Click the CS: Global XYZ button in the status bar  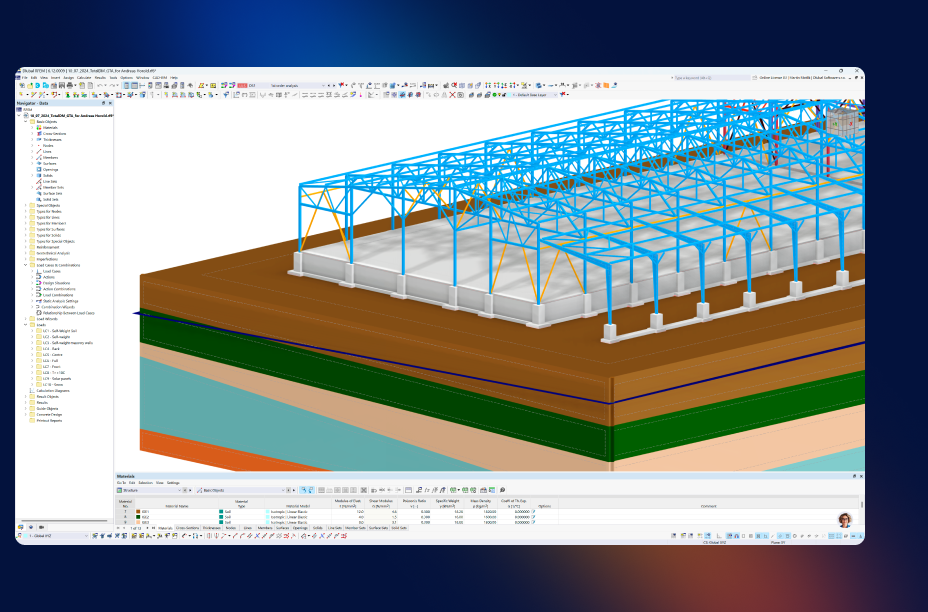tap(714, 543)
